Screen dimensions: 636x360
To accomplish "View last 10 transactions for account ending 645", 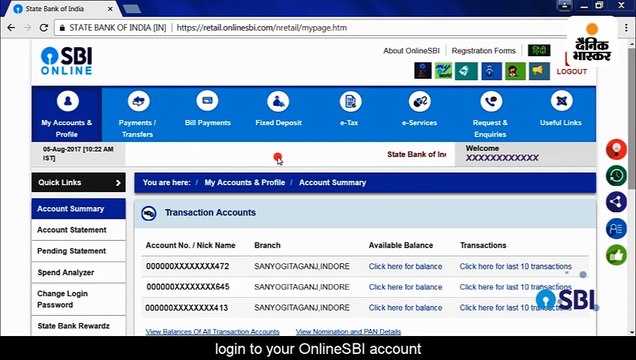I will point(516,287).
